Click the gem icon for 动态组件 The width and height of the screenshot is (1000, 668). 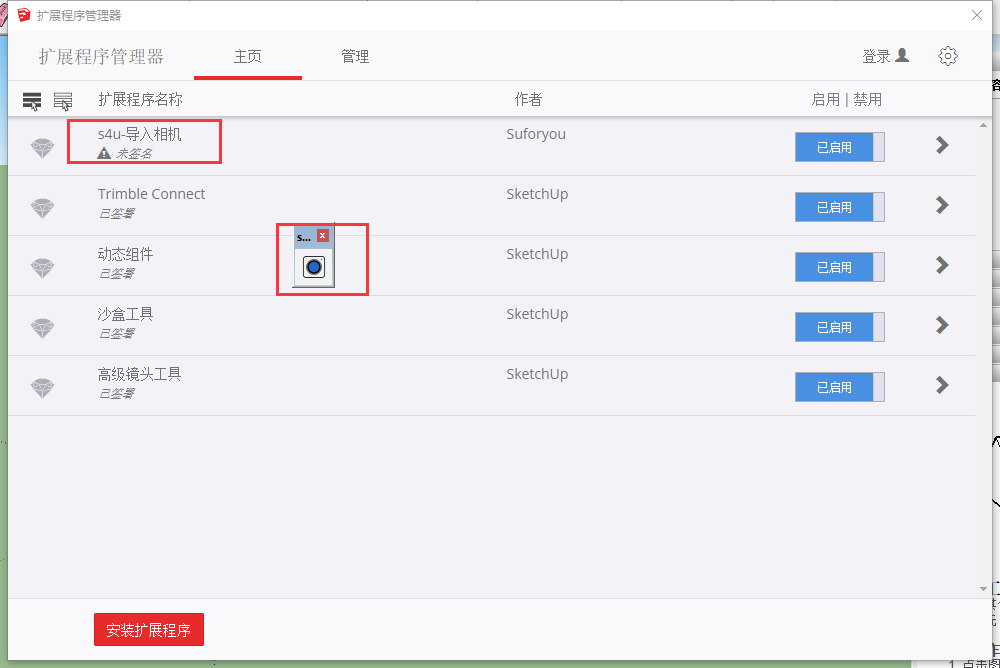coord(43,268)
